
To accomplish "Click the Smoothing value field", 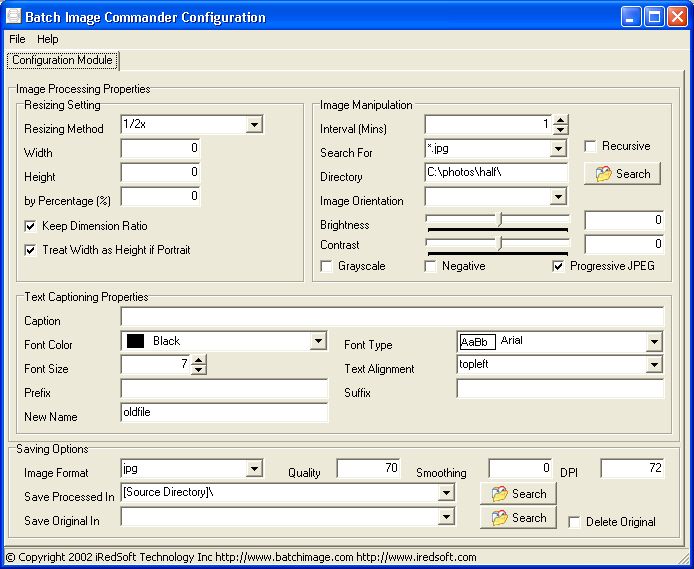I will pos(520,469).
